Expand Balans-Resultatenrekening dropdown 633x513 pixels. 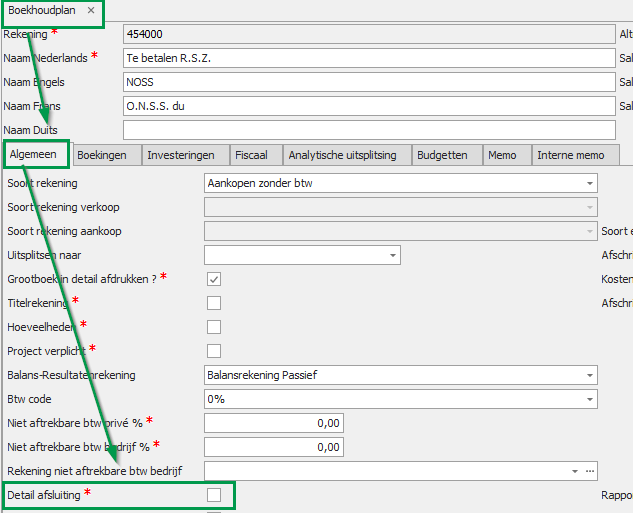pyautogui.click(x=589, y=376)
